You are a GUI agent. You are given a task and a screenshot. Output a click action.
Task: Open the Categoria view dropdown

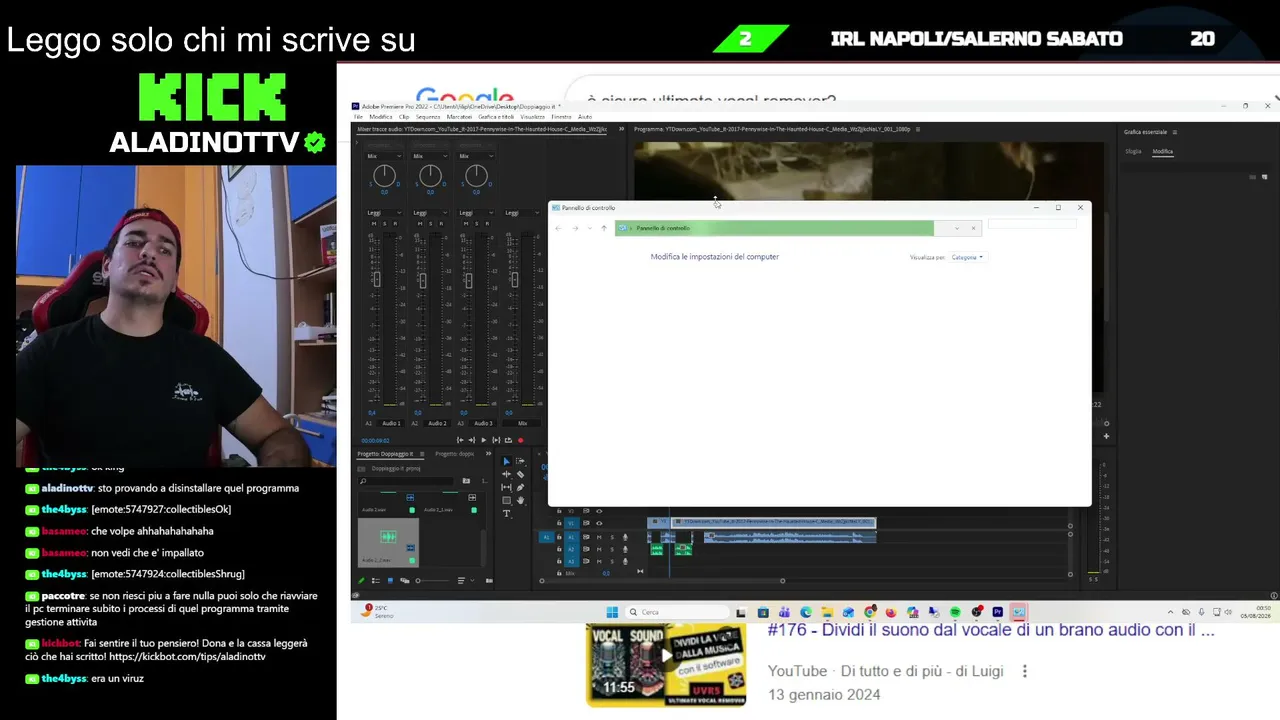(x=967, y=257)
